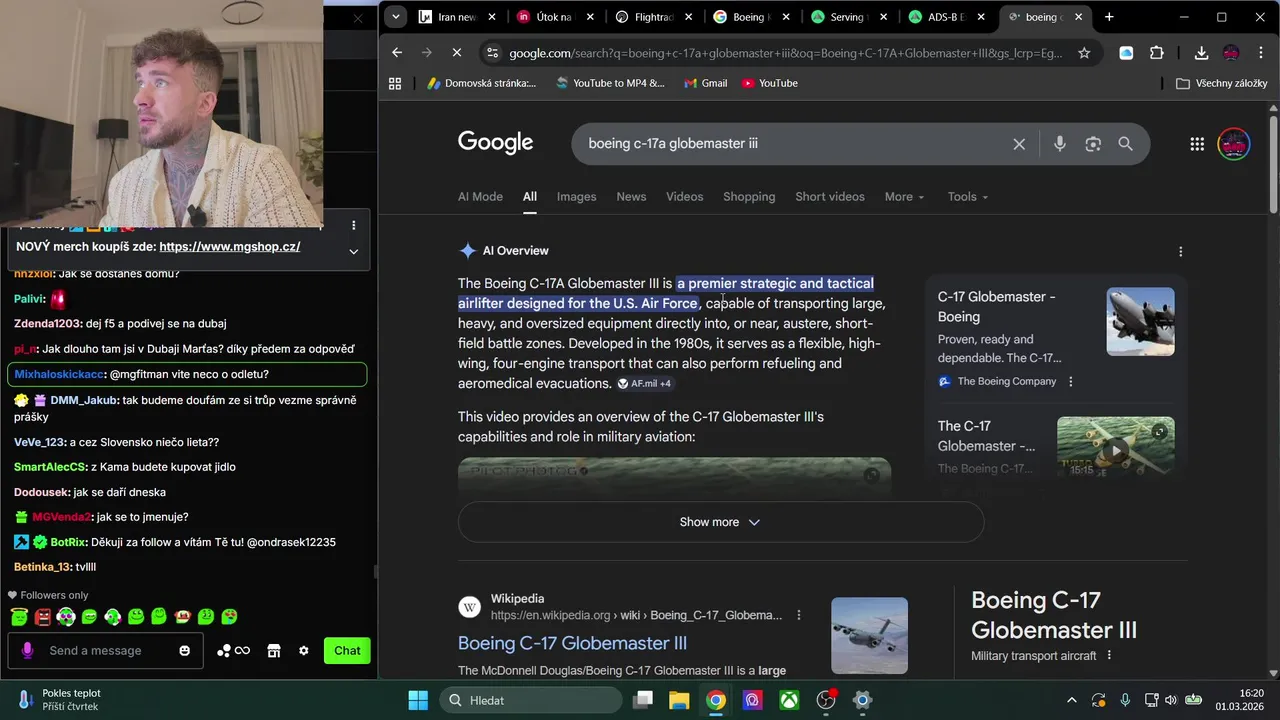
Task: Open the chat emoji picker
Action: point(184,651)
